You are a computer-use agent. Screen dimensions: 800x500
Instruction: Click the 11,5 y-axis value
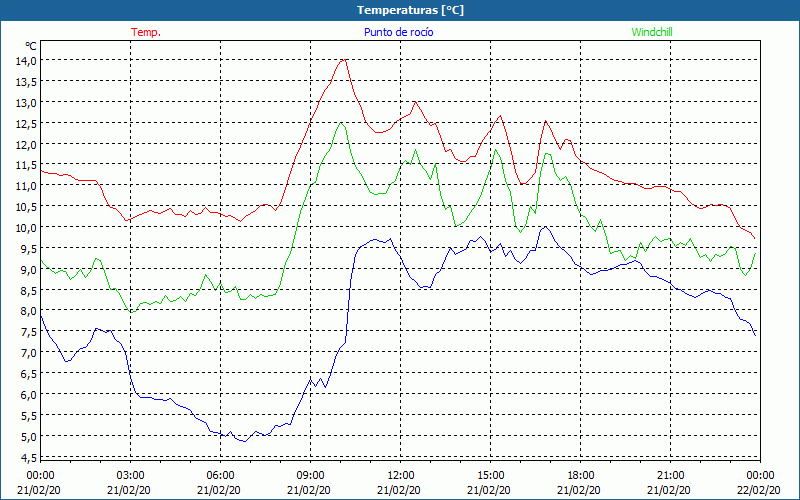point(26,165)
